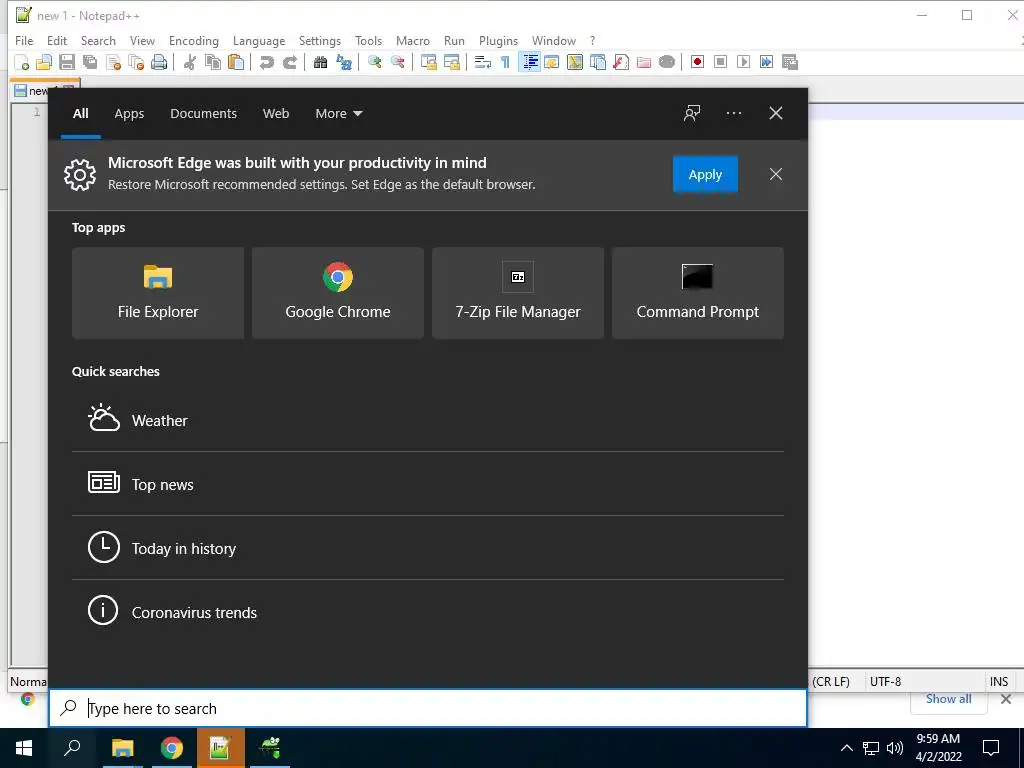Click the Paste clipboard icon
This screenshot has width=1024, height=768.
[236, 62]
